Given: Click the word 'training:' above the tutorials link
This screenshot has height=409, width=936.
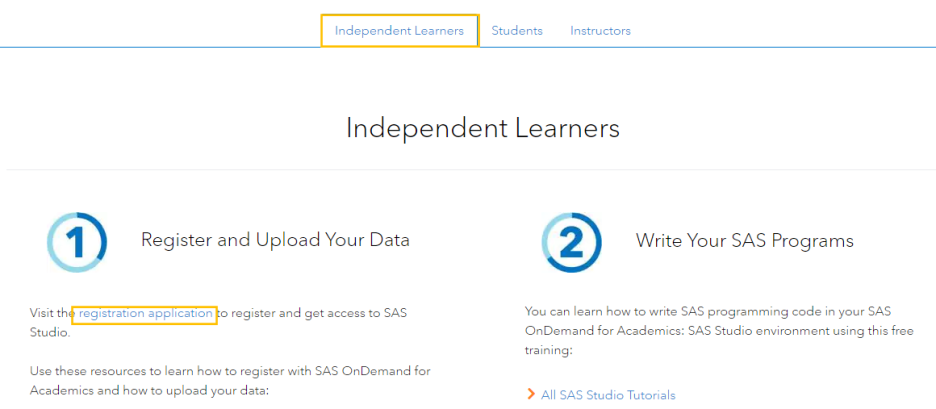Looking at the screenshot, I should tap(550, 351).
